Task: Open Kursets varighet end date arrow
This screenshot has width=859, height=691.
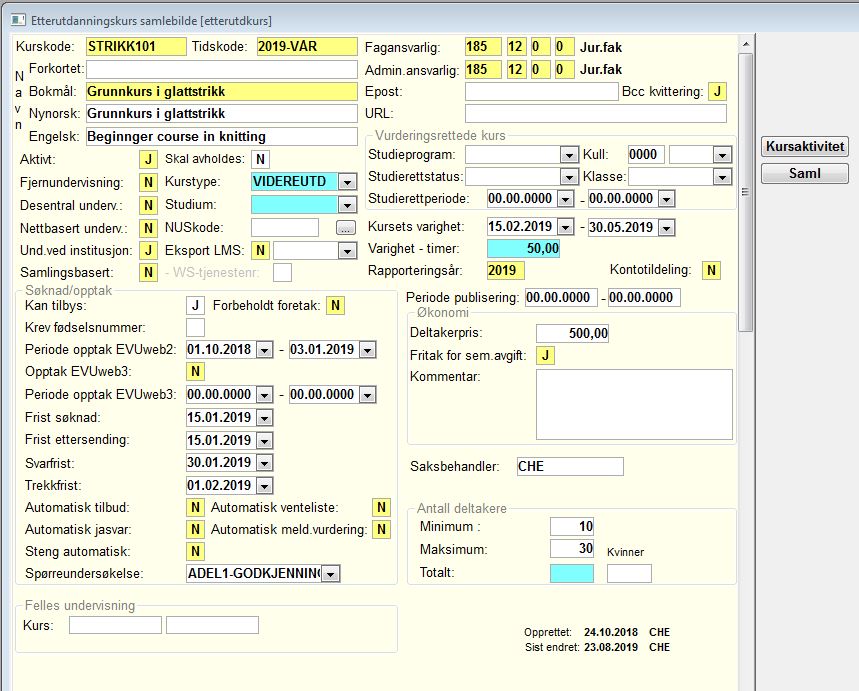Action: point(666,227)
